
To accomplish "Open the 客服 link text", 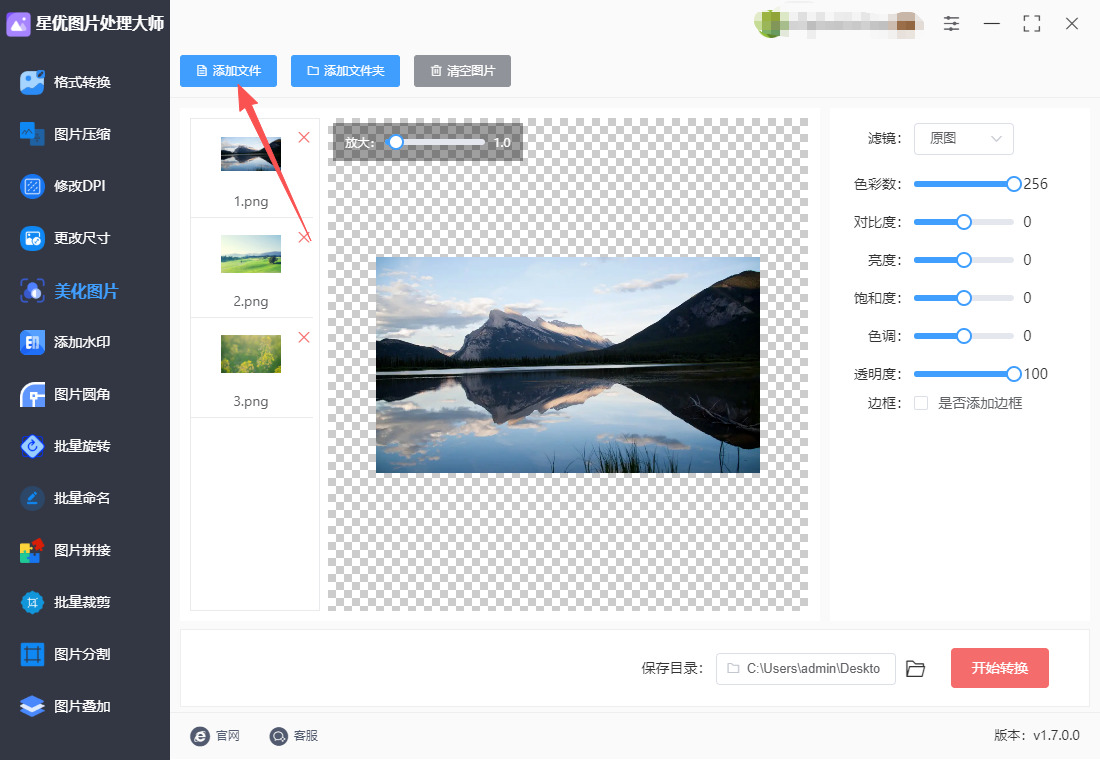I will (306, 735).
